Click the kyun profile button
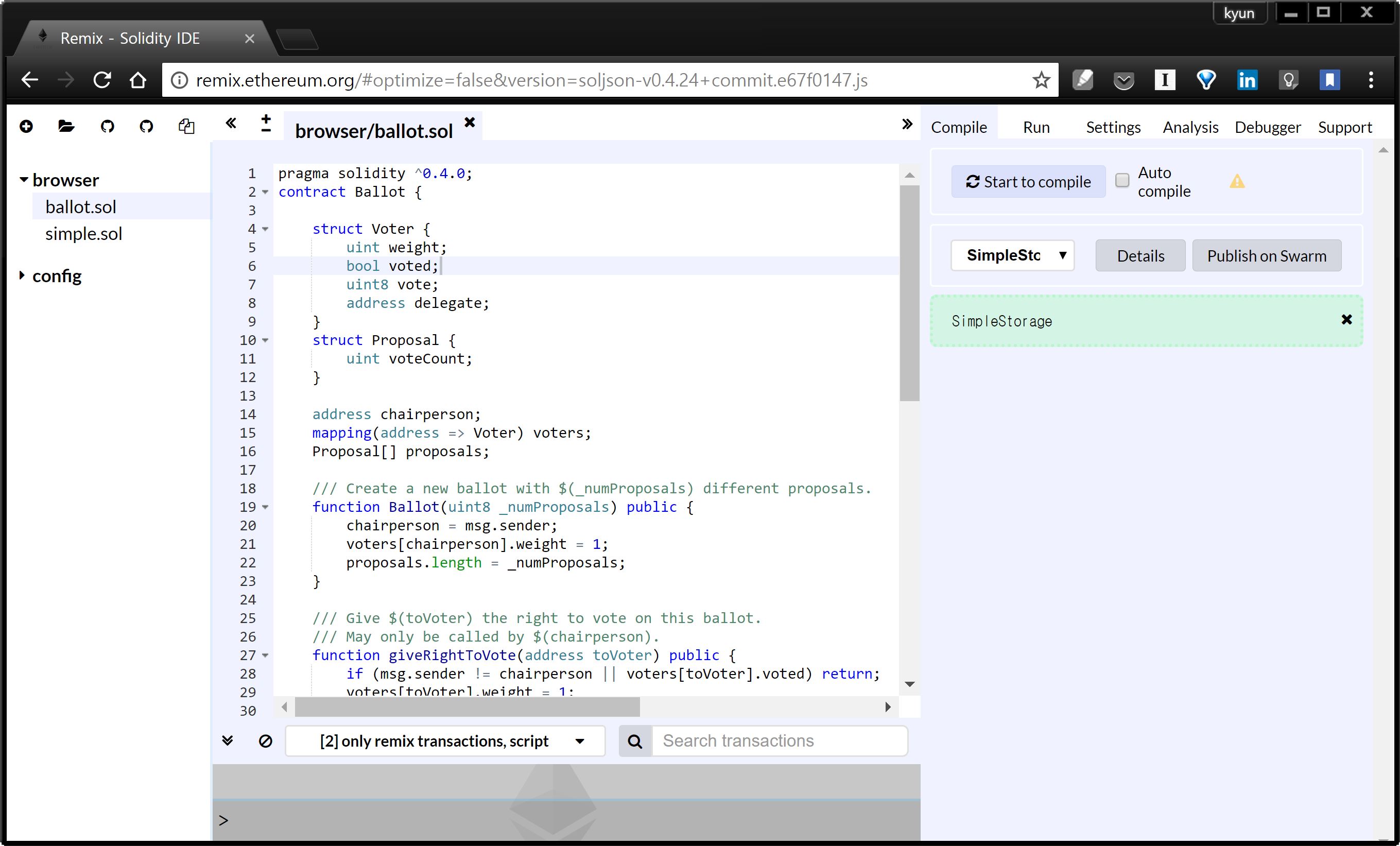This screenshot has width=1400, height=846. [1239, 13]
